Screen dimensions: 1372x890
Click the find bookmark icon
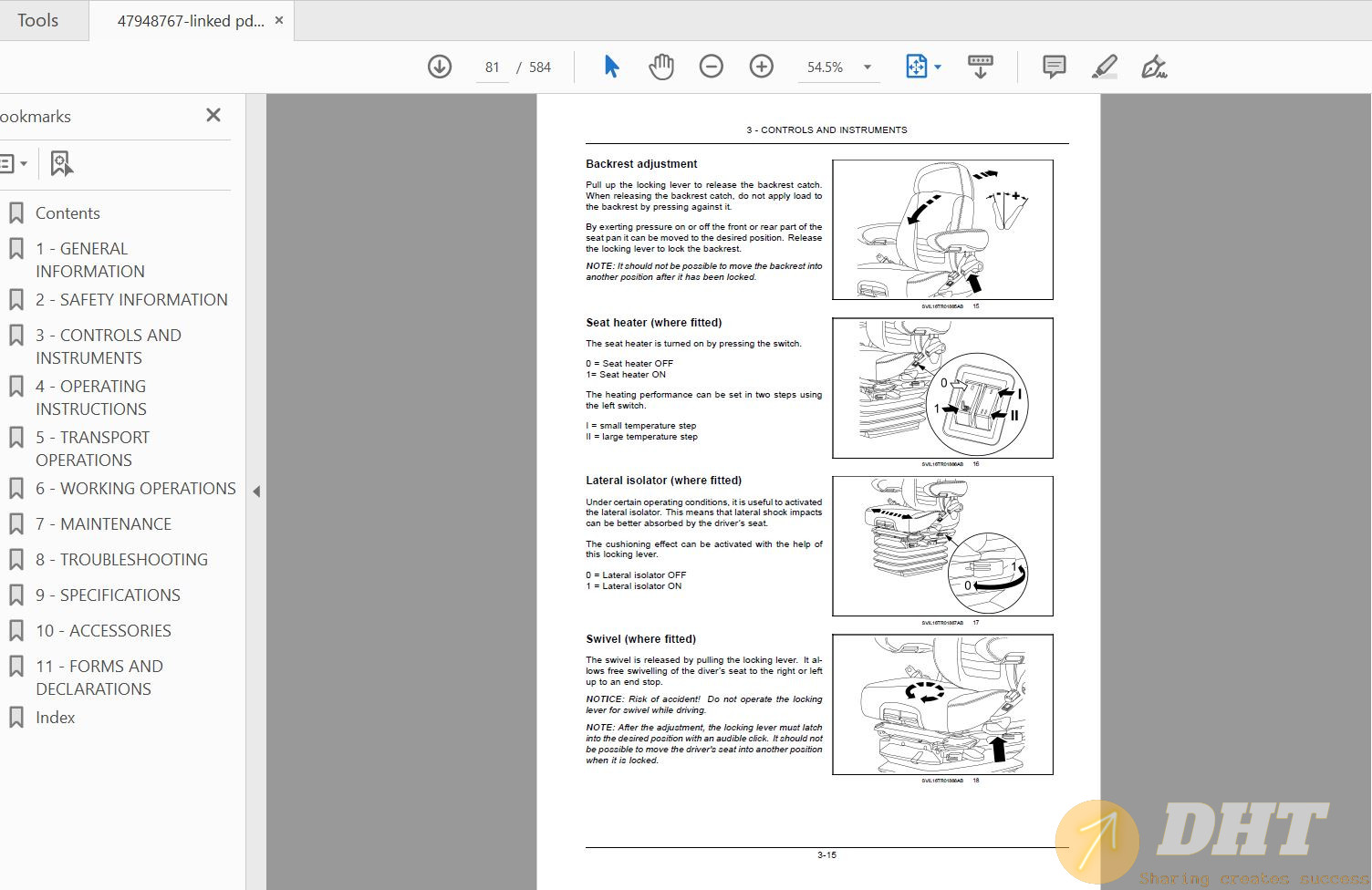61,164
